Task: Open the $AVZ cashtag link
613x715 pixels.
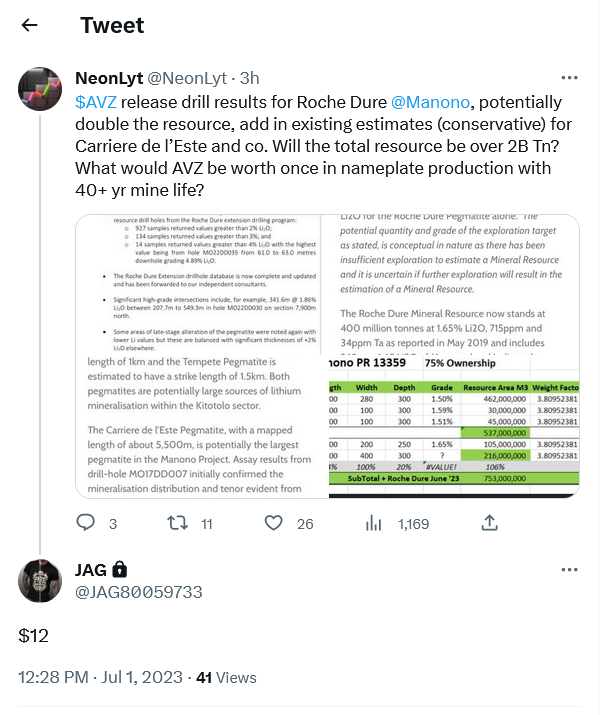Action: pos(95,102)
